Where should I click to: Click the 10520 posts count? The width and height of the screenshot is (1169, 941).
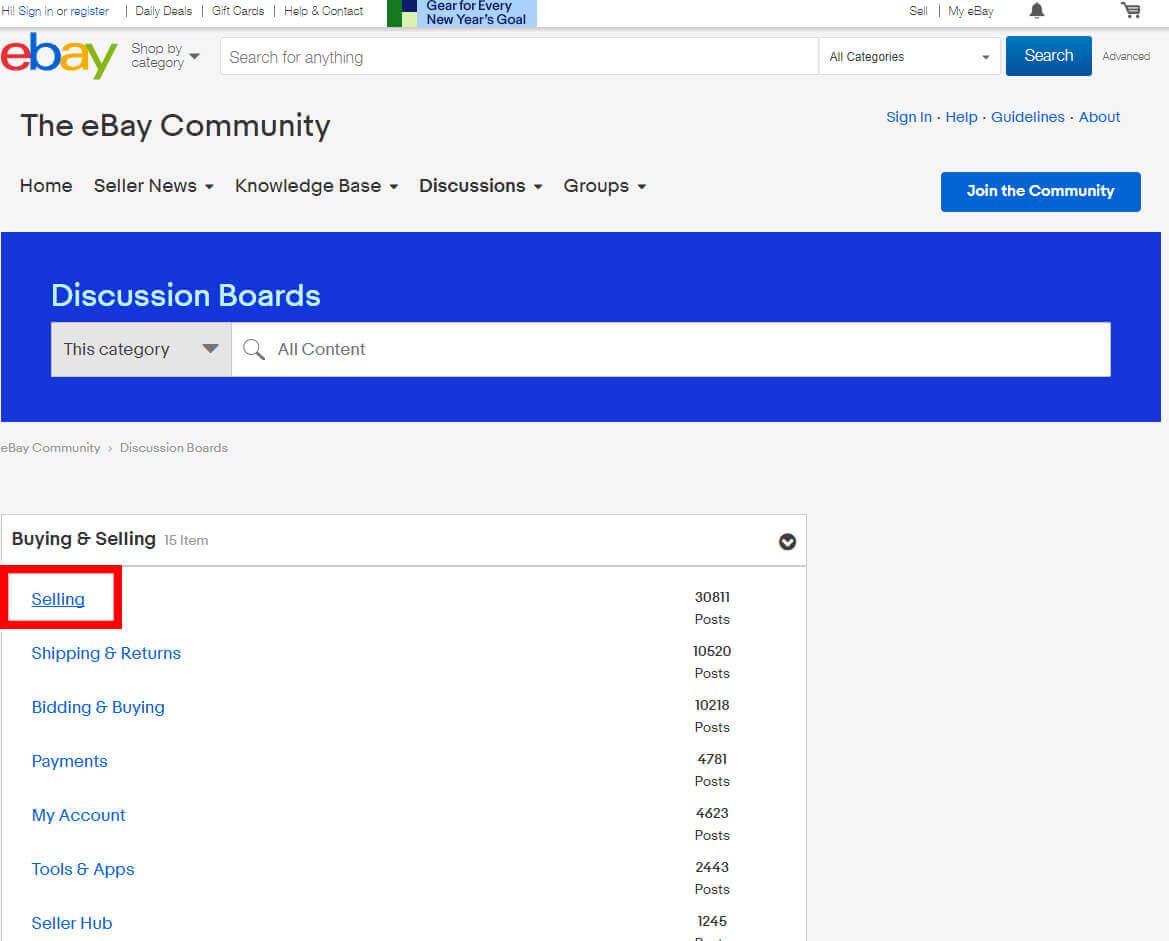pos(712,651)
